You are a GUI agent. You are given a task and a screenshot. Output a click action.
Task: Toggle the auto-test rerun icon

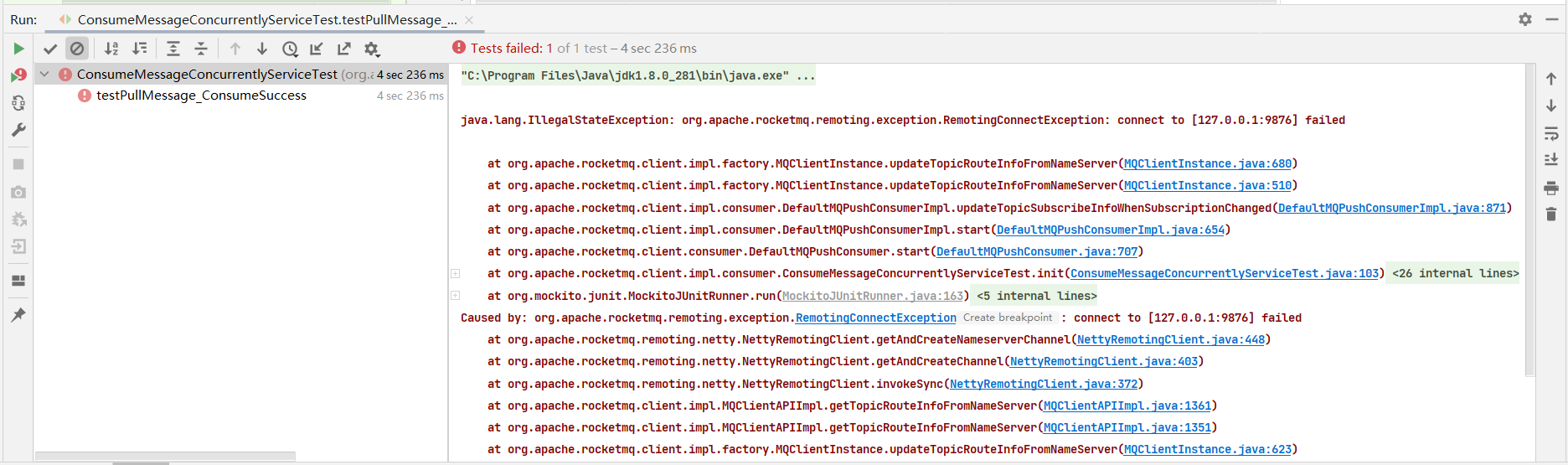tap(18, 103)
